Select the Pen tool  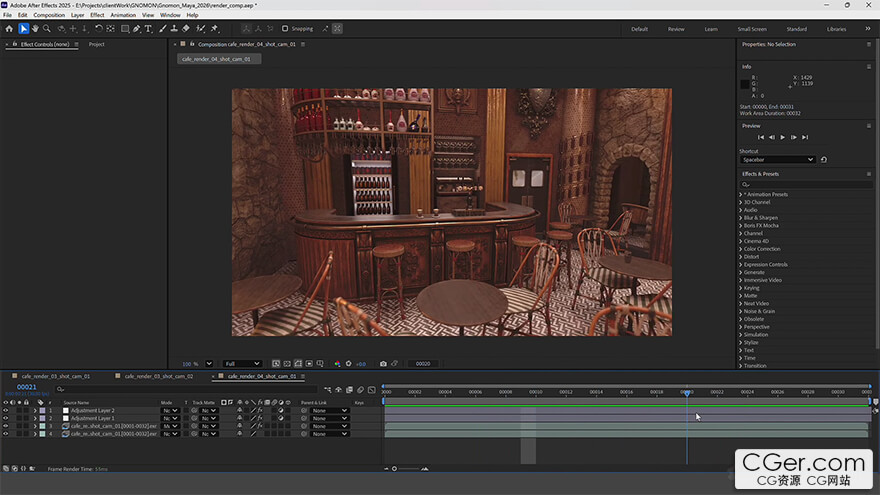click(137, 29)
